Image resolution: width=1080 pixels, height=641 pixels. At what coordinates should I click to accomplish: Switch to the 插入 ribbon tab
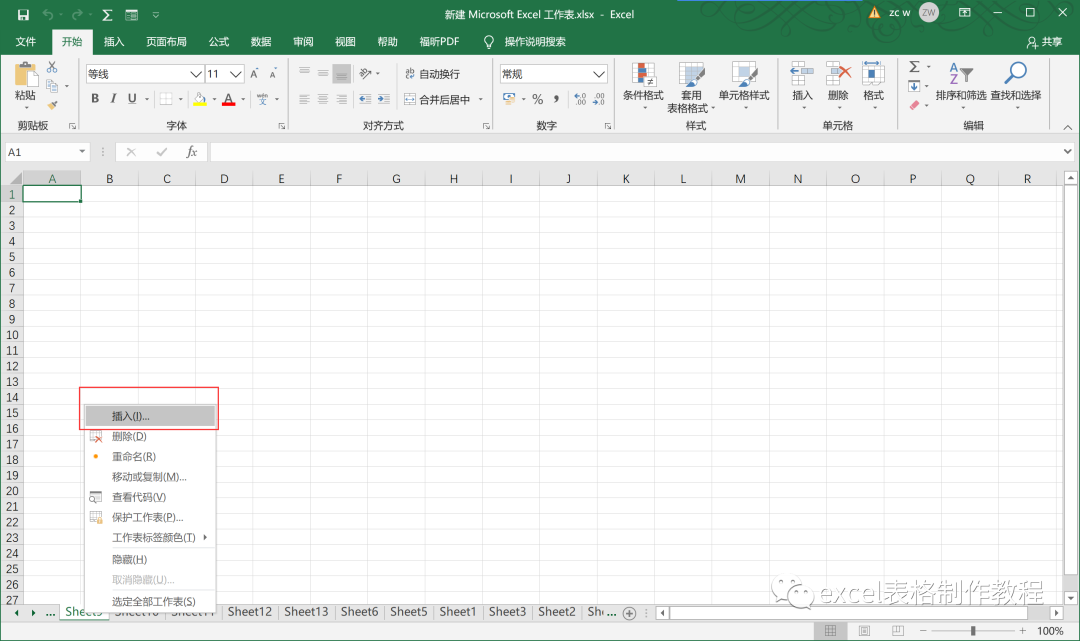pos(114,42)
